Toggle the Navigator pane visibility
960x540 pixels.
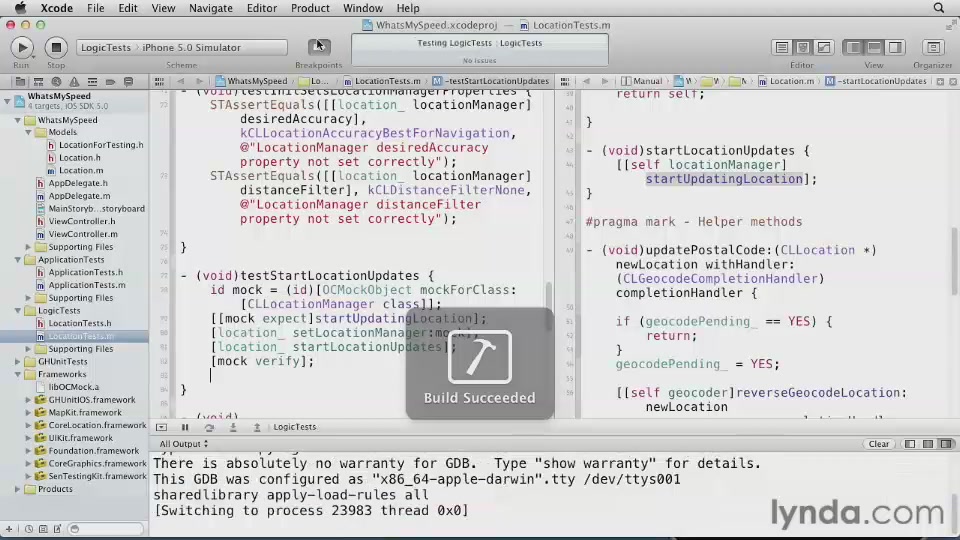(853, 47)
